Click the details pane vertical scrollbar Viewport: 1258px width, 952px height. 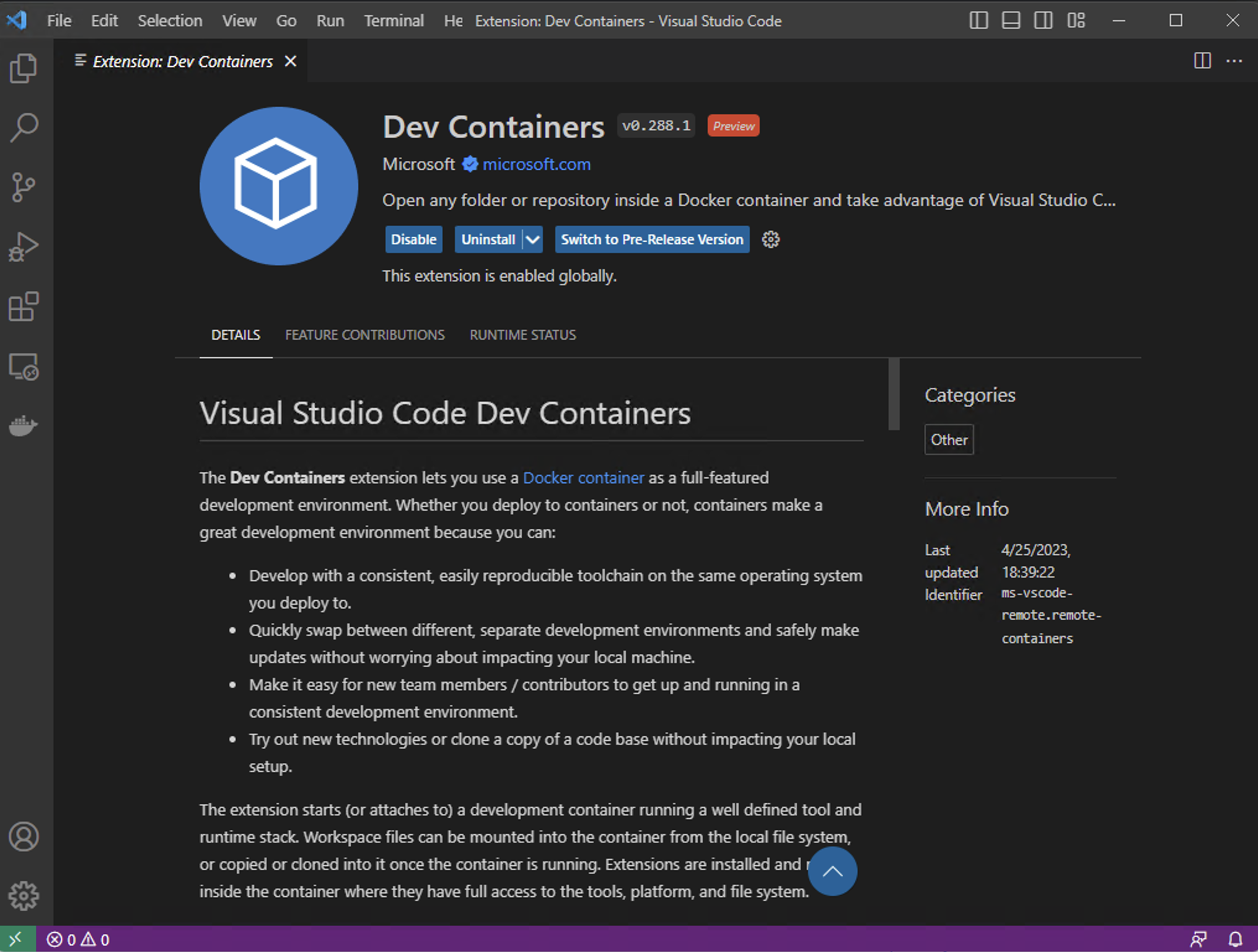[893, 394]
